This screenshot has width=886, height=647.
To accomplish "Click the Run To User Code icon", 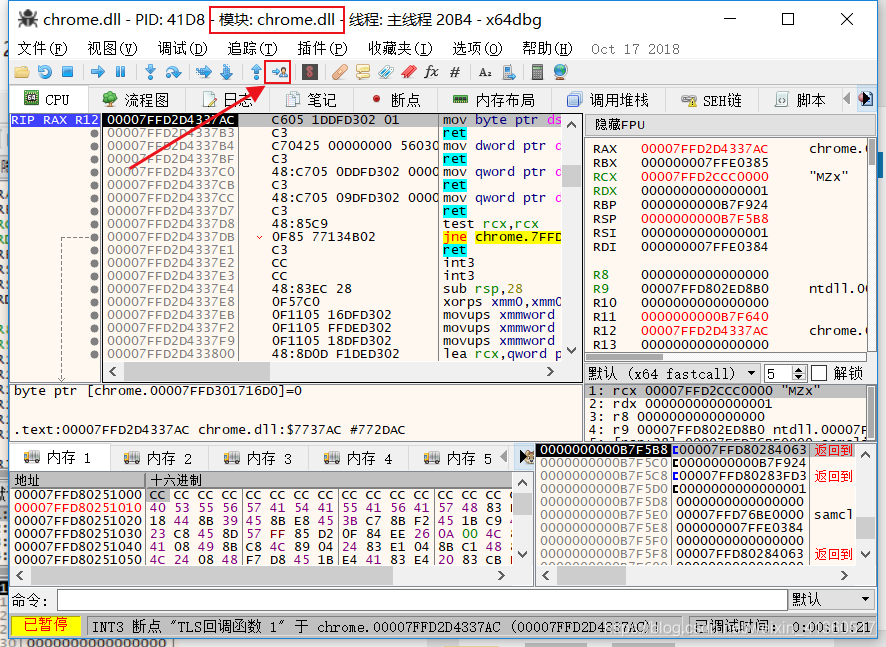I will tap(279, 72).
